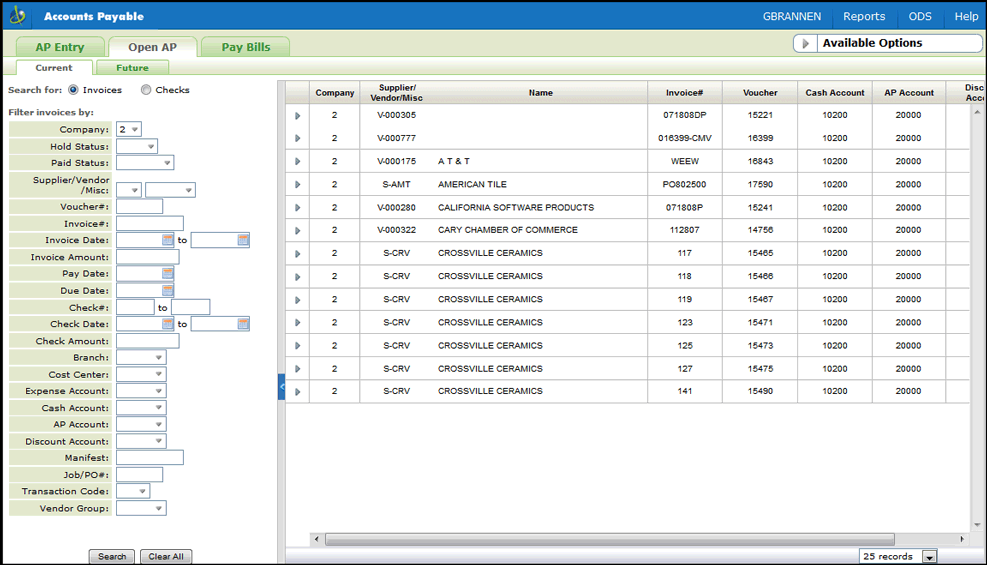This screenshot has height=565, width=987.
Task: Select the Checks radio button
Action: 146,90
